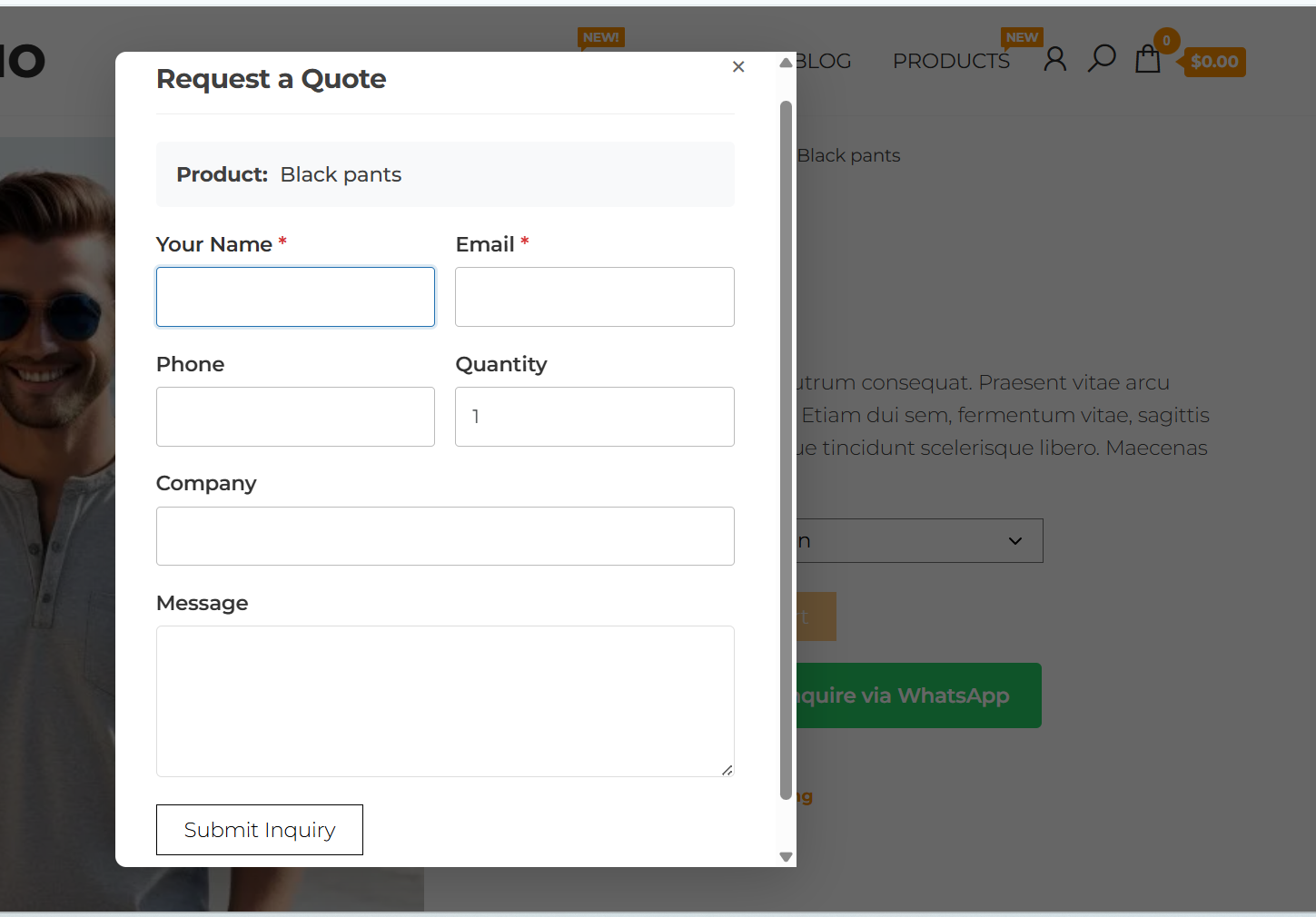
Task: Click the search magnifier icon
Action: 1101,59
